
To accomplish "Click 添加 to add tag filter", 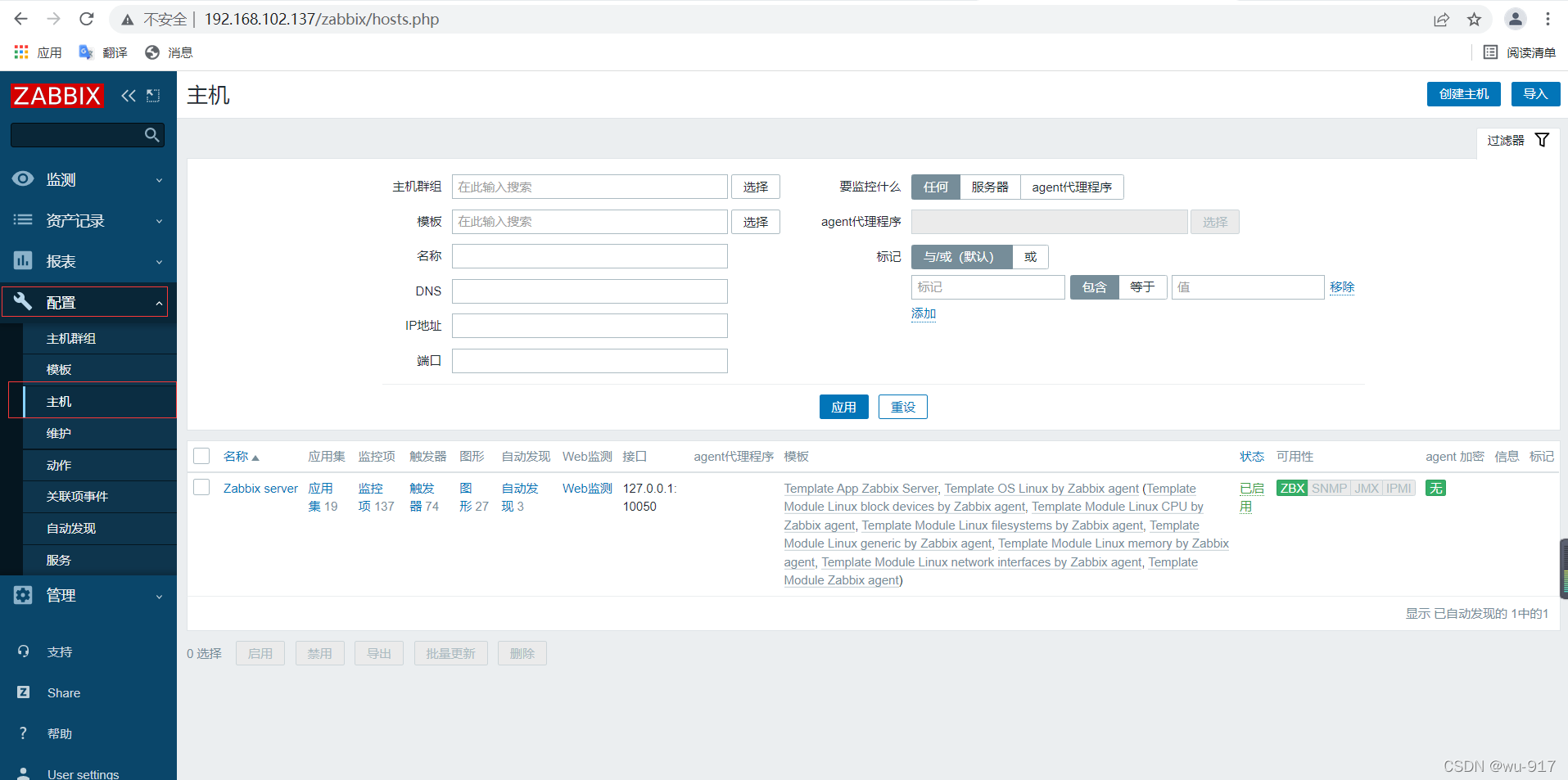I will point(924,313).
